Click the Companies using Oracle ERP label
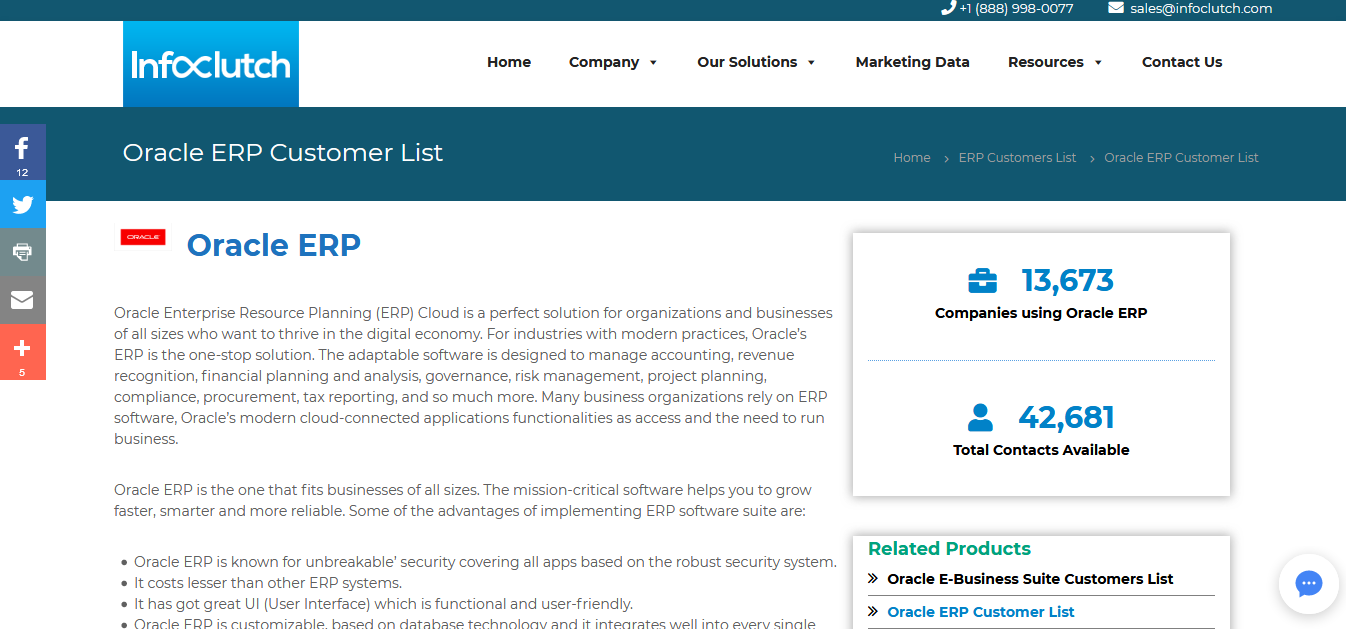Image resolution: width=1346 pixels, height=629 pixels. [x=1041, y=313]
